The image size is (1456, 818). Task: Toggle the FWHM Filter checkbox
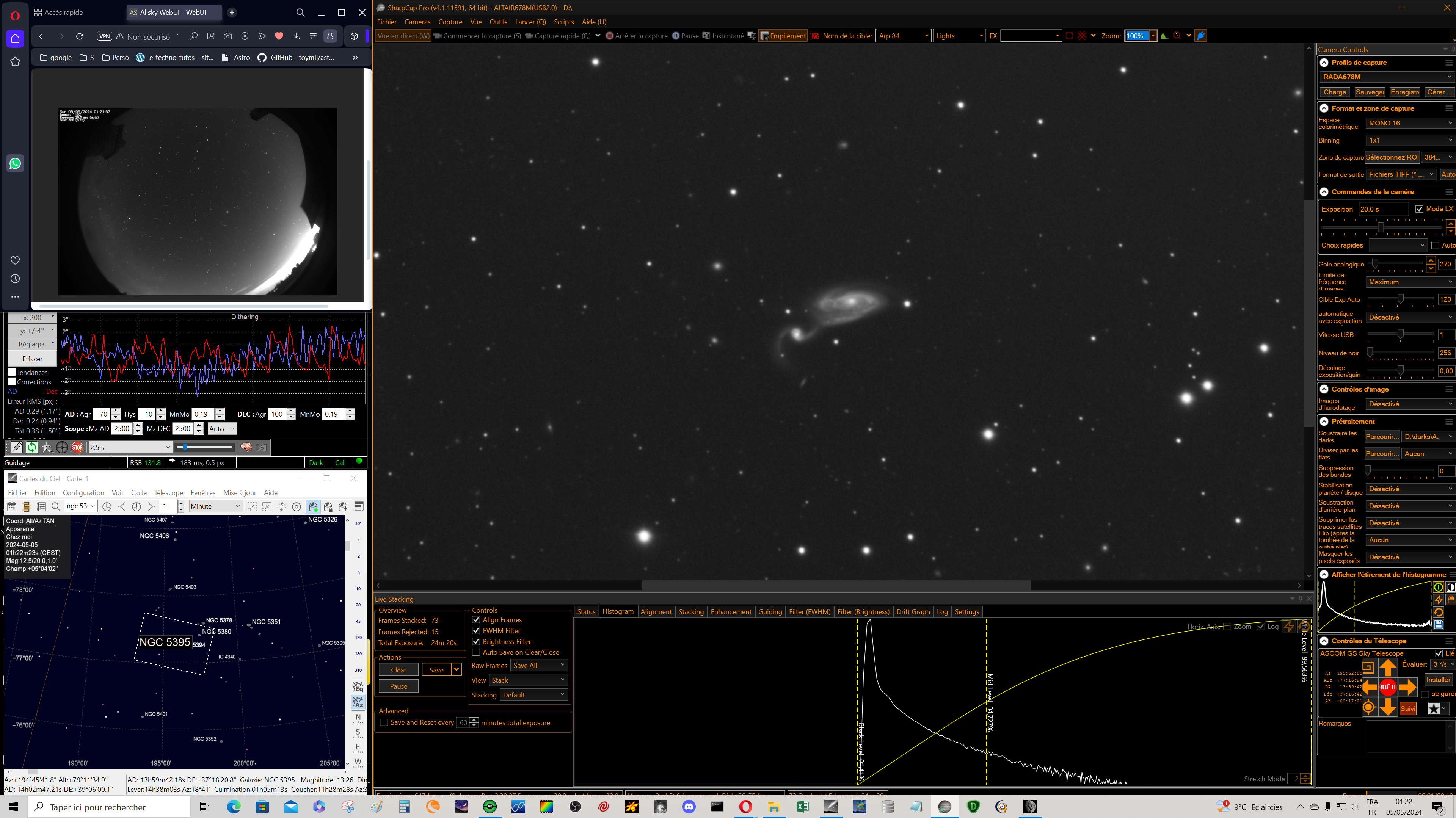point(476,630)
